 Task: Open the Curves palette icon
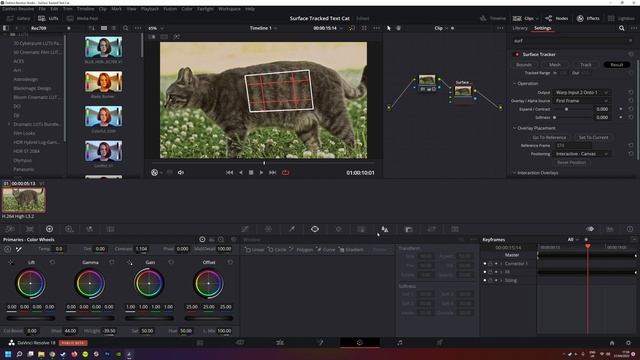[x=245, y=229]
